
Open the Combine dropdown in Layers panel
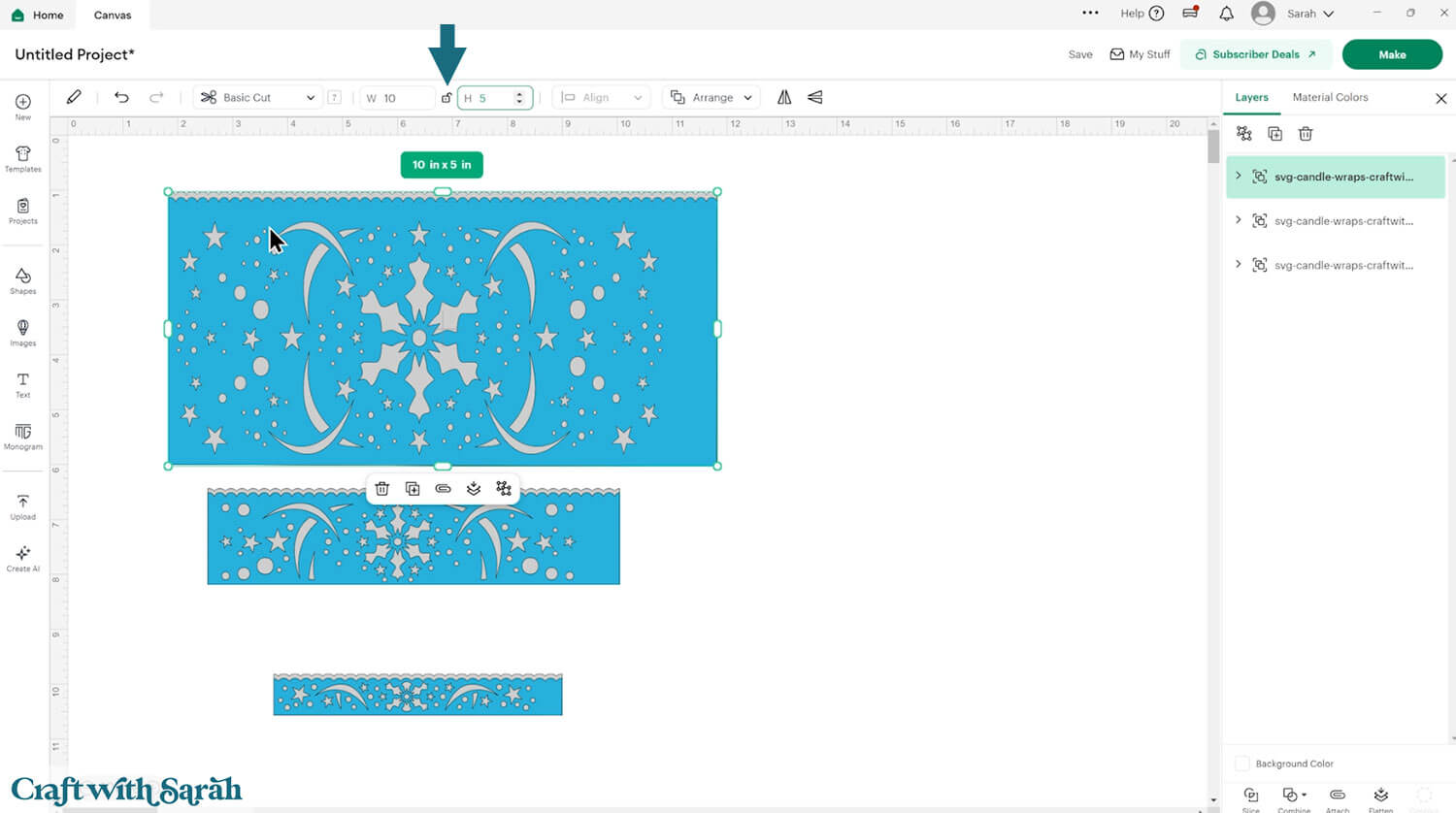(x=1295, y=799)
